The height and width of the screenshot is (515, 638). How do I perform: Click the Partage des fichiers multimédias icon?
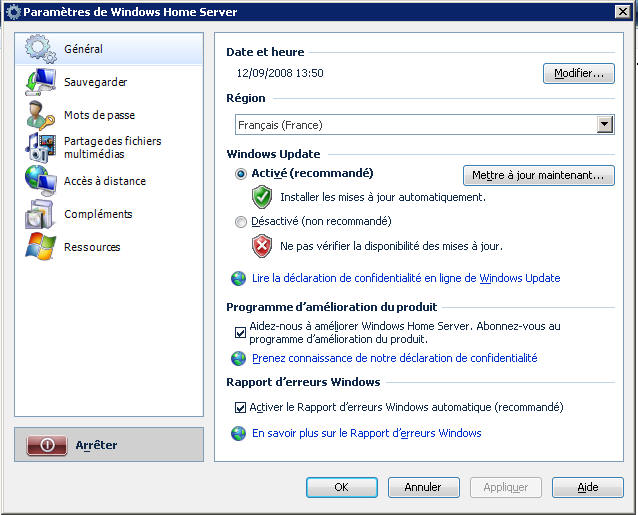(41, 147)
